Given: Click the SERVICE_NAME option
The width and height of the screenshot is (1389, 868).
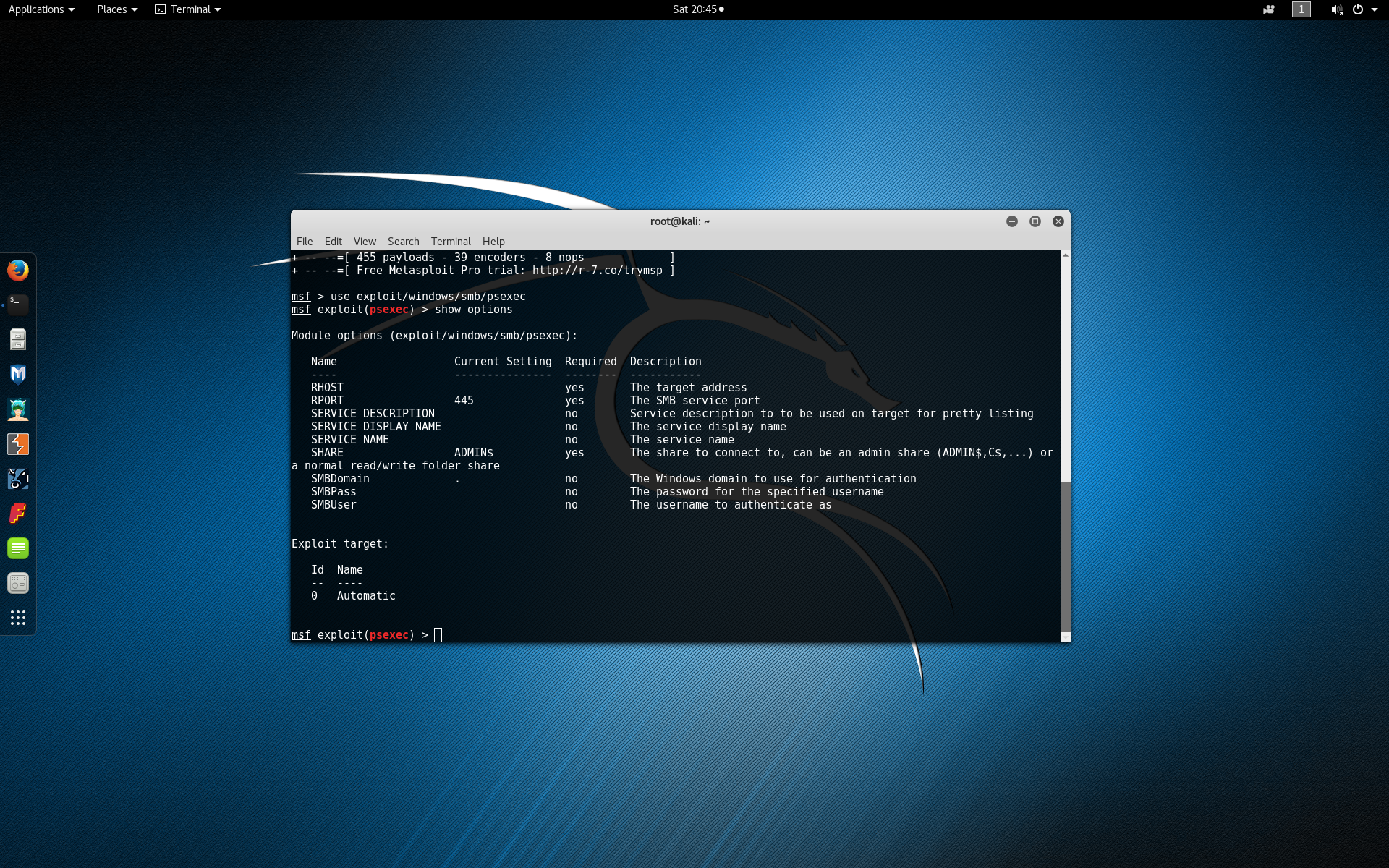Looking at the screenshot, I should [349, 440].
